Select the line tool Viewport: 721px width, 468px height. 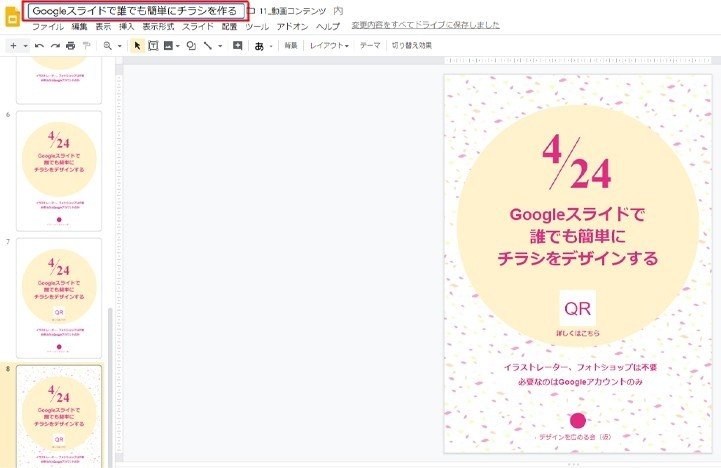click(208, 46)
